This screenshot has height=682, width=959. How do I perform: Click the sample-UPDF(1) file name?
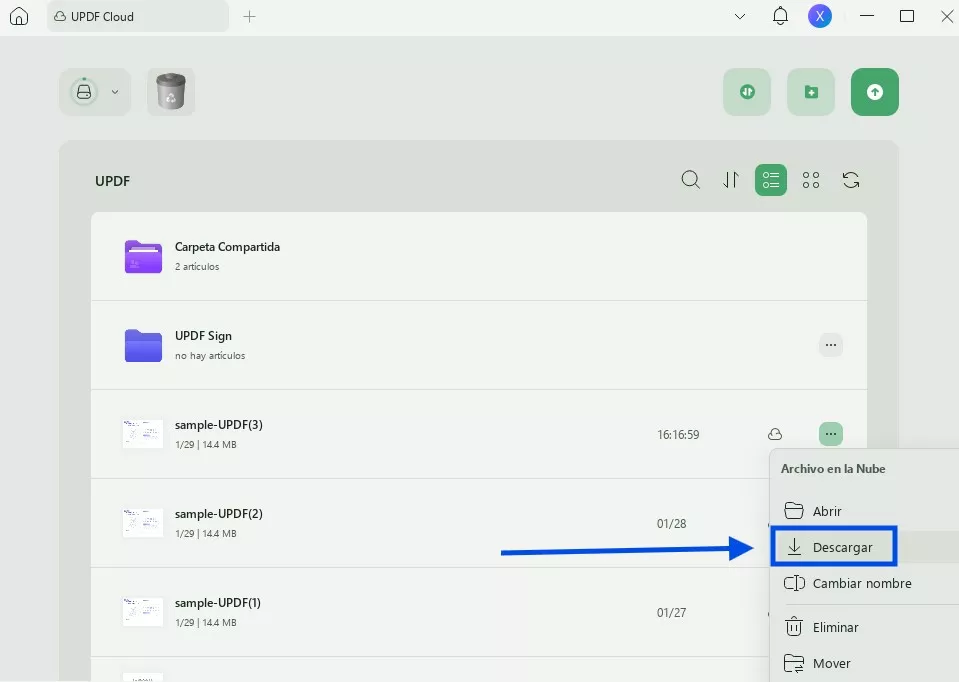click(x=218, y=602)
